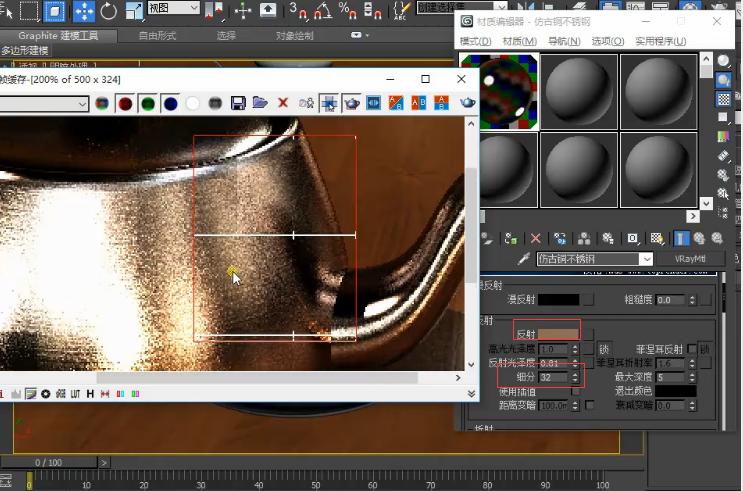Toggle monochrome mode gray circle

[215, 103]
